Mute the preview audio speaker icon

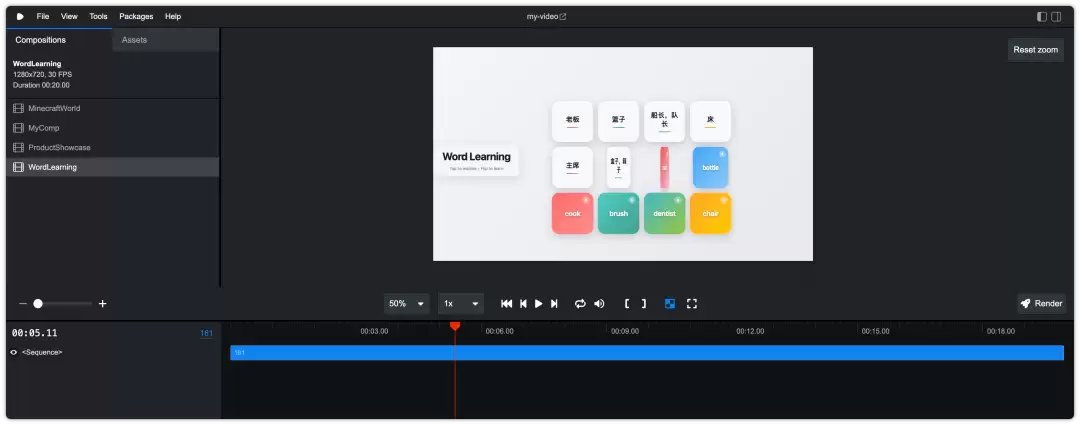(599, 304)
